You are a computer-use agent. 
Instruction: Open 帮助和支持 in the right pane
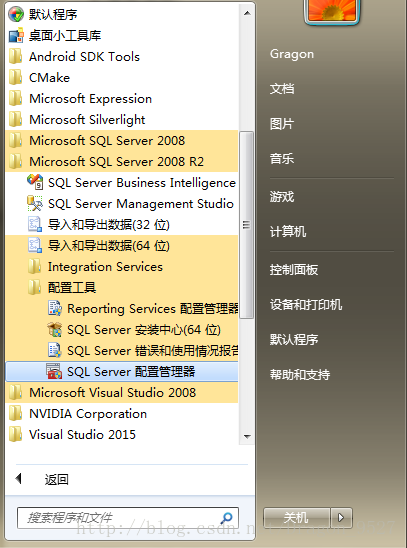(x=300, y=374)
